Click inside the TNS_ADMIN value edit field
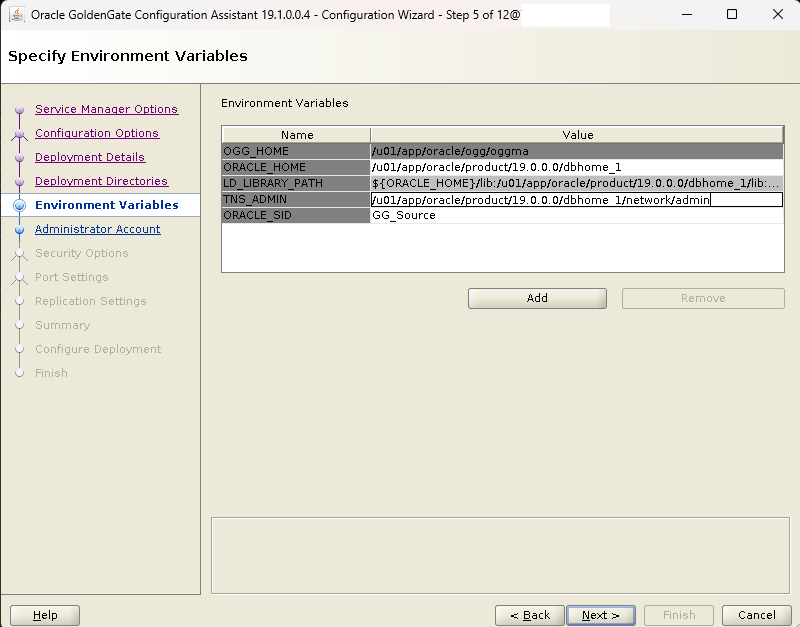 click(577, 199)
